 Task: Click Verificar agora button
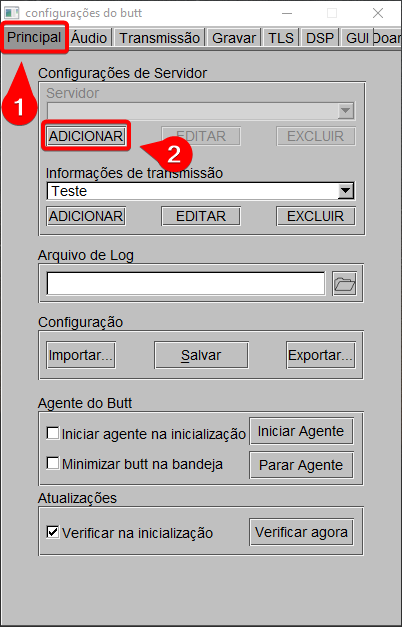coord(302,532)
